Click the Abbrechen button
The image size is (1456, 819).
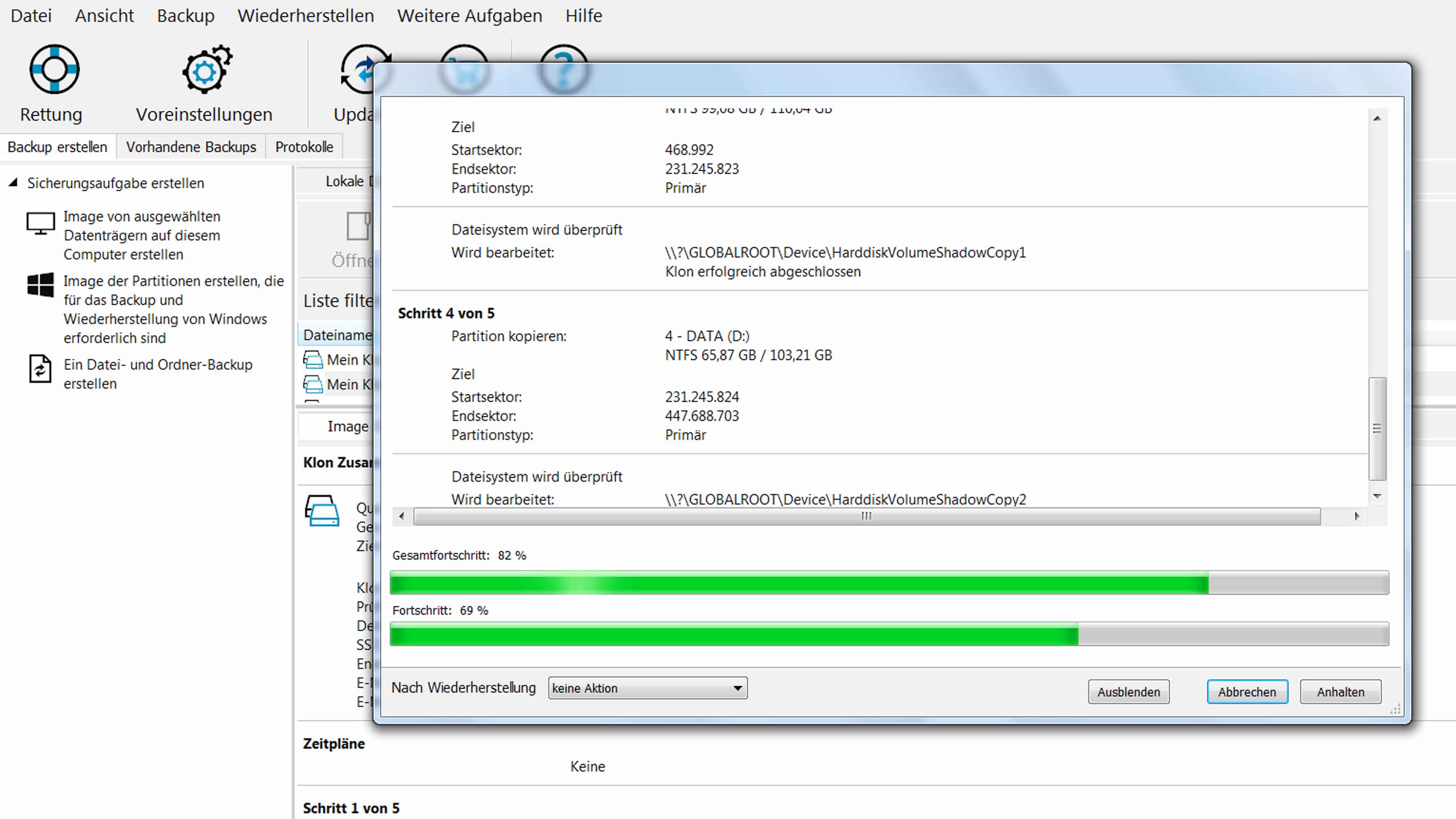click(1247, 692)
